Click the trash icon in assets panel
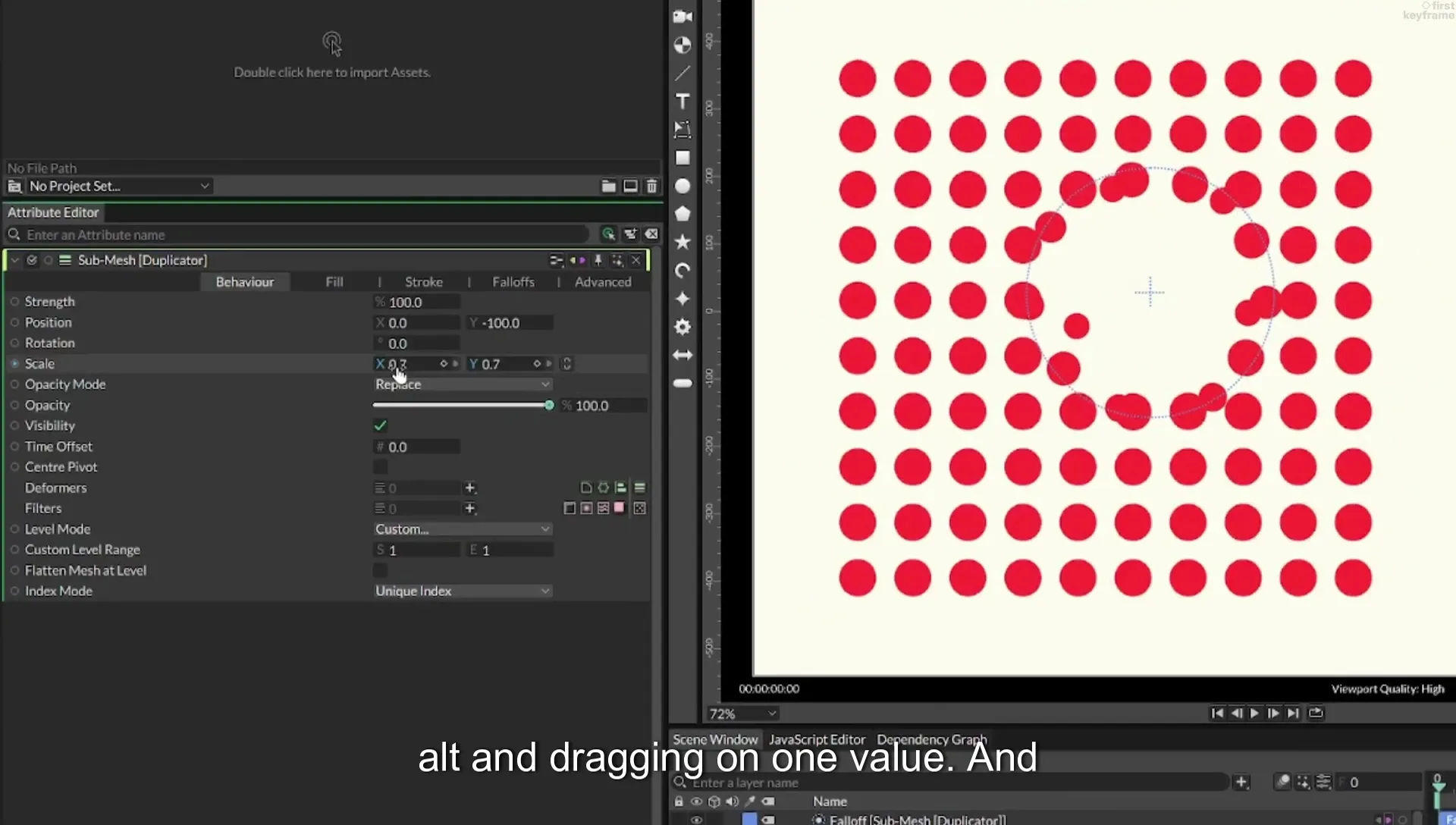Screen dimensions: 1456x825 click(651, 186)
